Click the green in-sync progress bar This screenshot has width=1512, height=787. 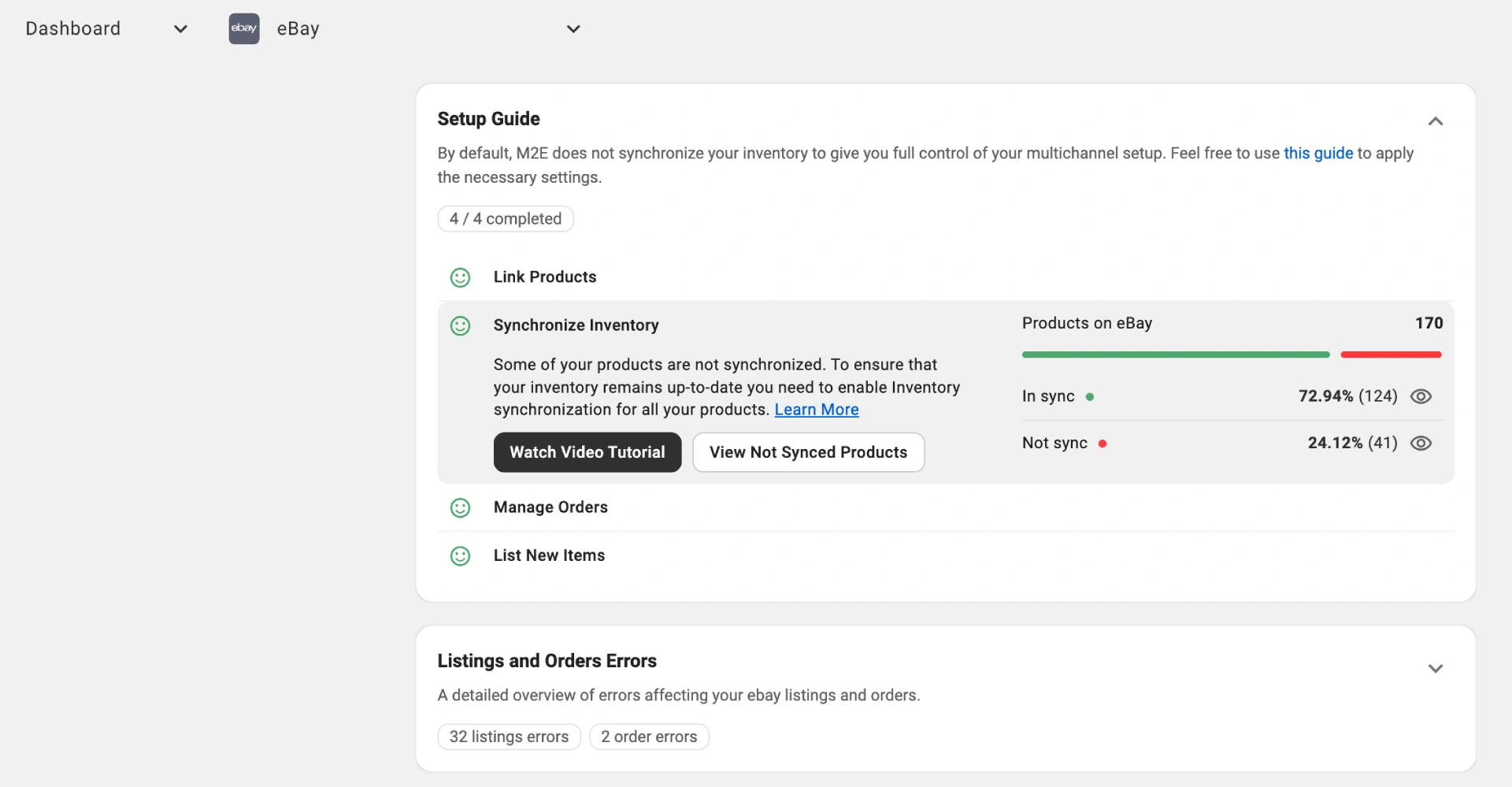[x=1175, y=355]
